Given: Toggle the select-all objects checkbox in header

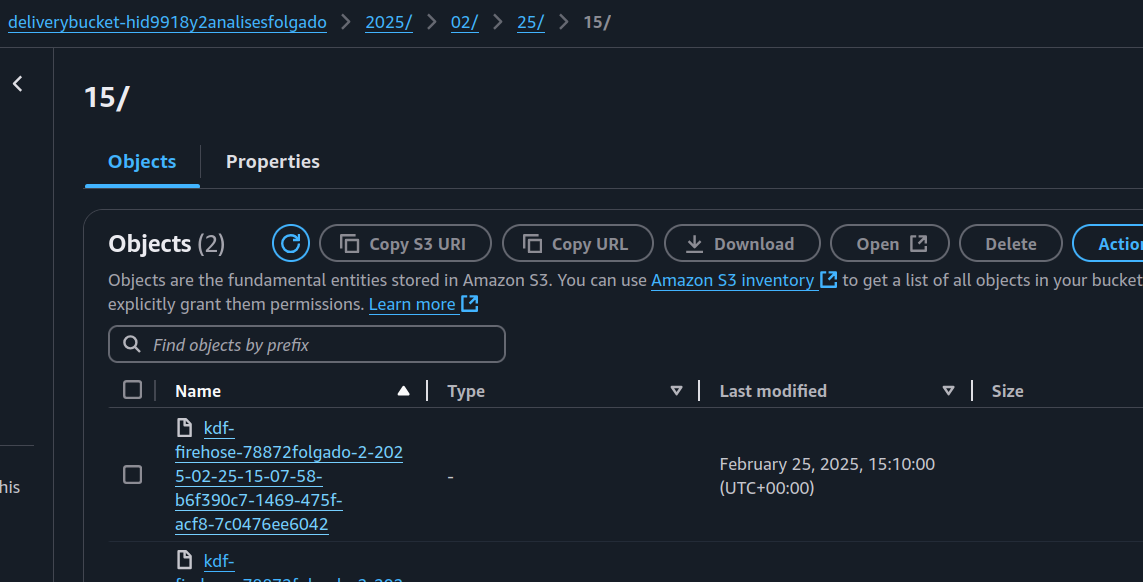Looking at the screenshot, I should [x=132, y=390].
